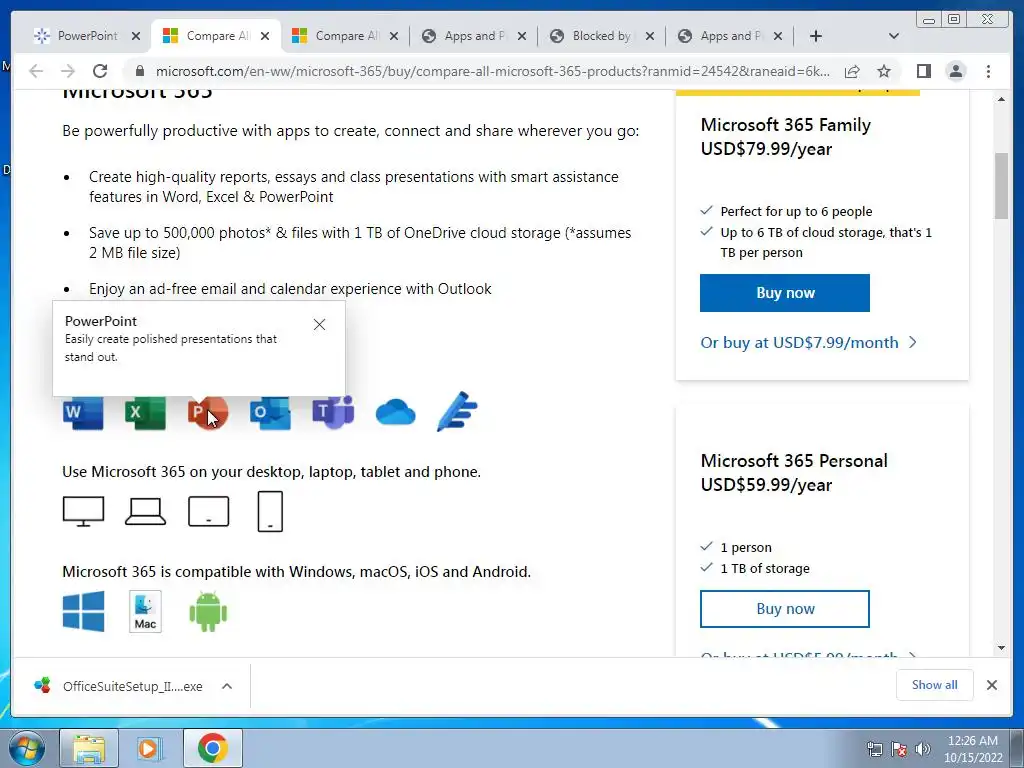Open the volume speaker tray icon

(x=923, y=749)
